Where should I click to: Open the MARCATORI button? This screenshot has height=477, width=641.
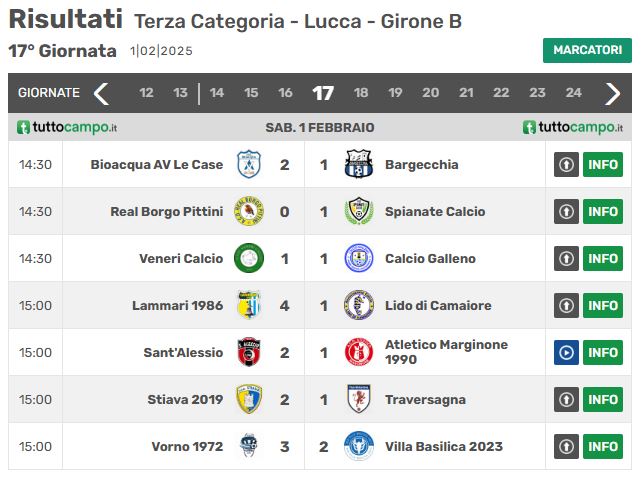(587, 50)
